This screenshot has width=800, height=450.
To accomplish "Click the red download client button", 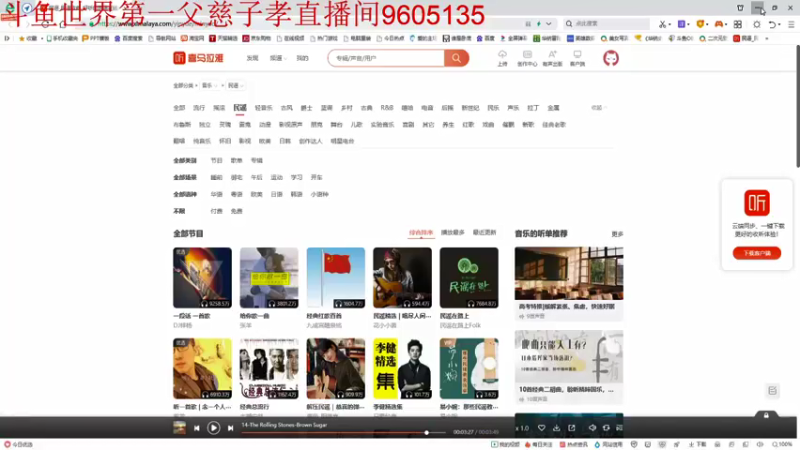I will 757,253.
